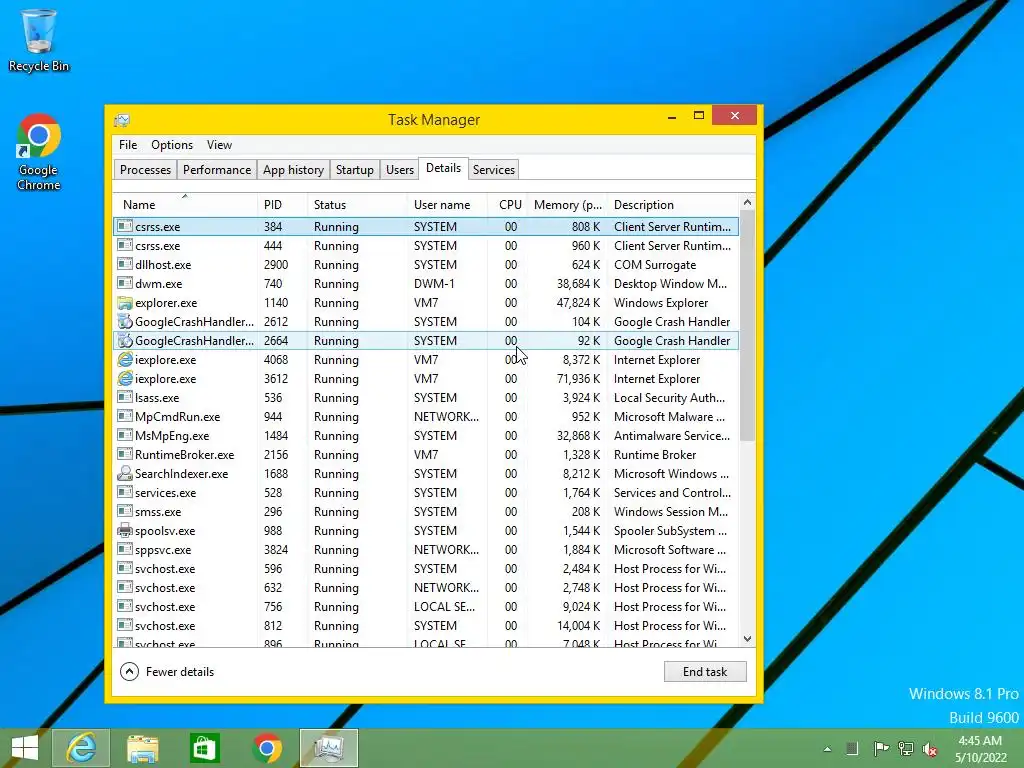1024x768 pixels.
Task: Open the View menu
Action: point(219,145)
